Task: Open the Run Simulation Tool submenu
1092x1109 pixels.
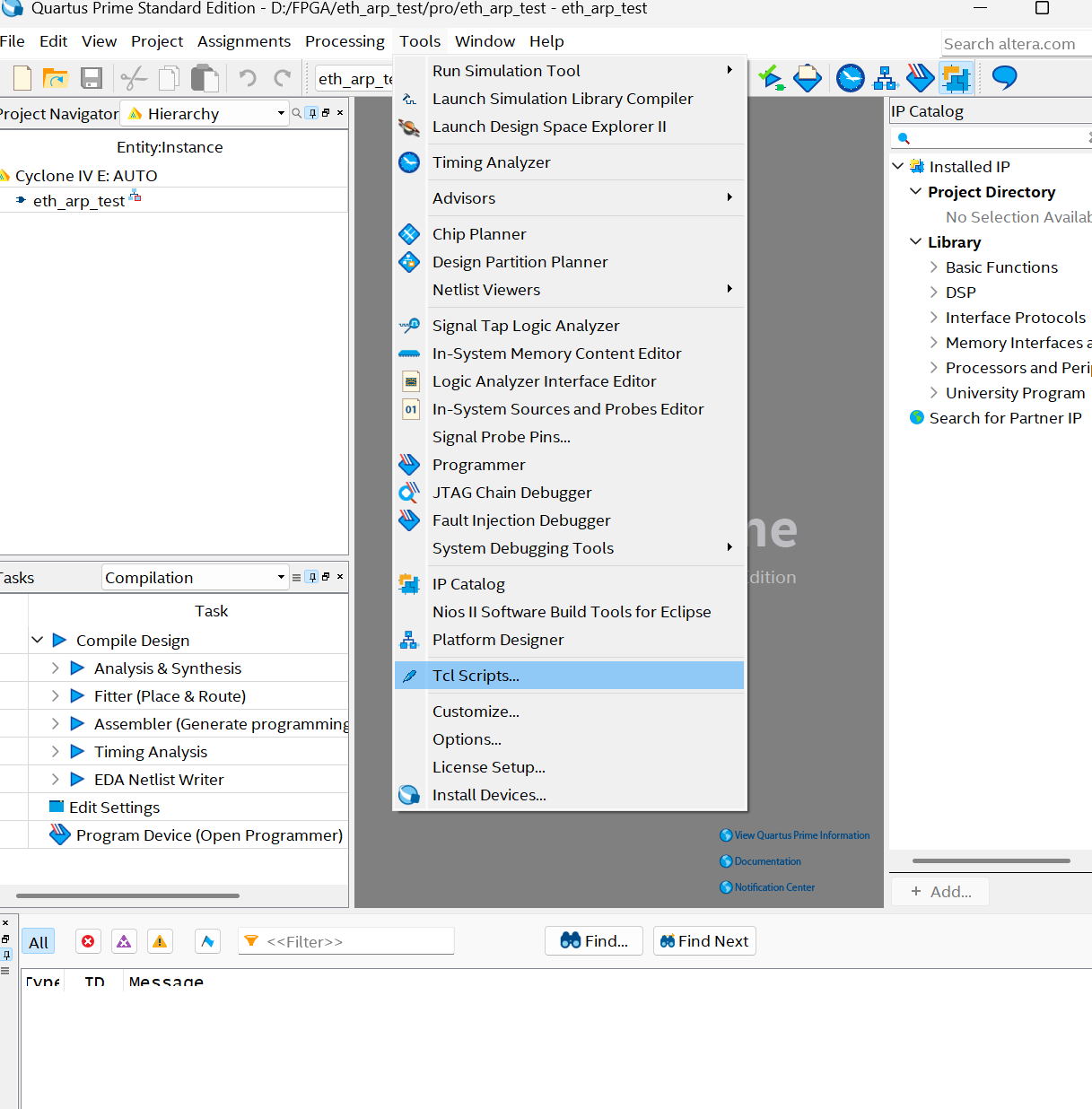Action: point(569,71)
